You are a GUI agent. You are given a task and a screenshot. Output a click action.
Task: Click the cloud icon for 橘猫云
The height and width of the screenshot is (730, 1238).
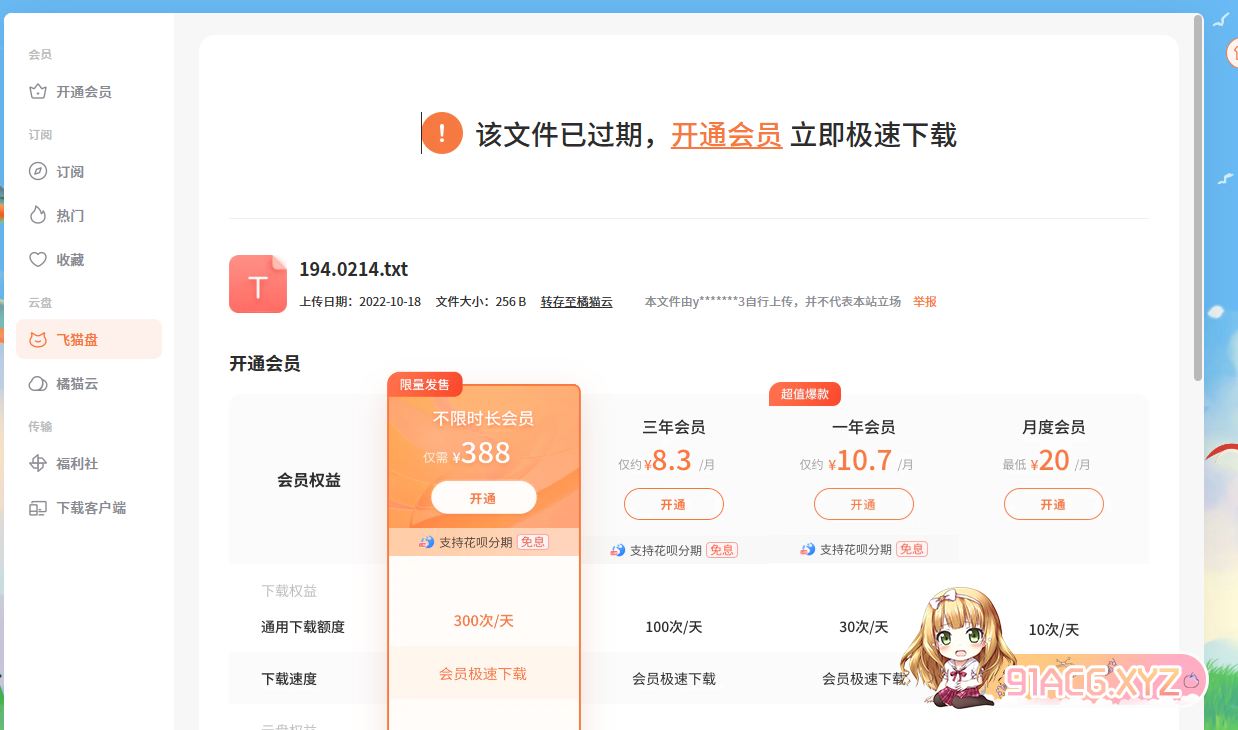click(x=38, y=384)
